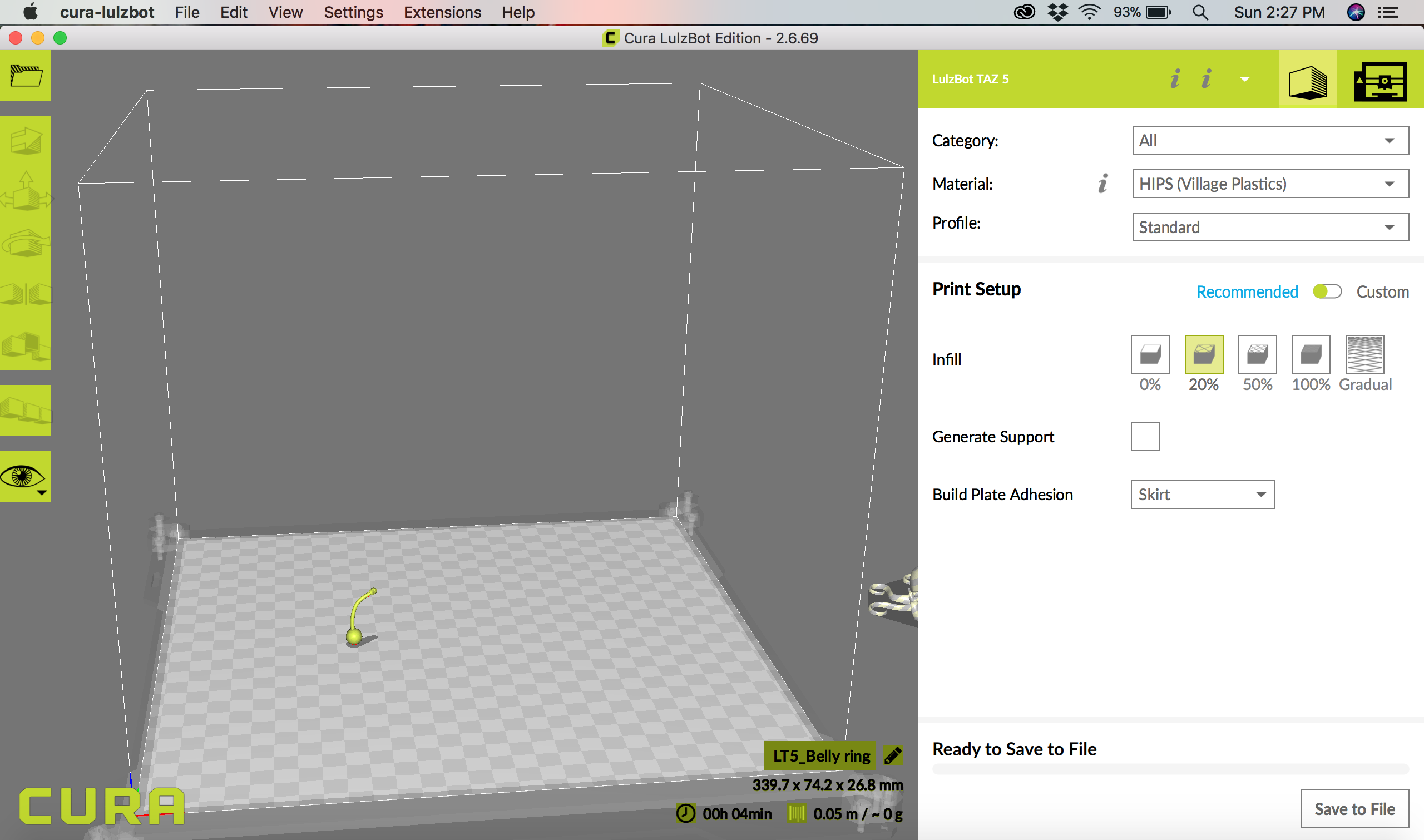Image resolution: width=1424 pixels, height=840 pixels.
Task: Open the Help menu
Action: pyautogui.click(x=518, y=12)
